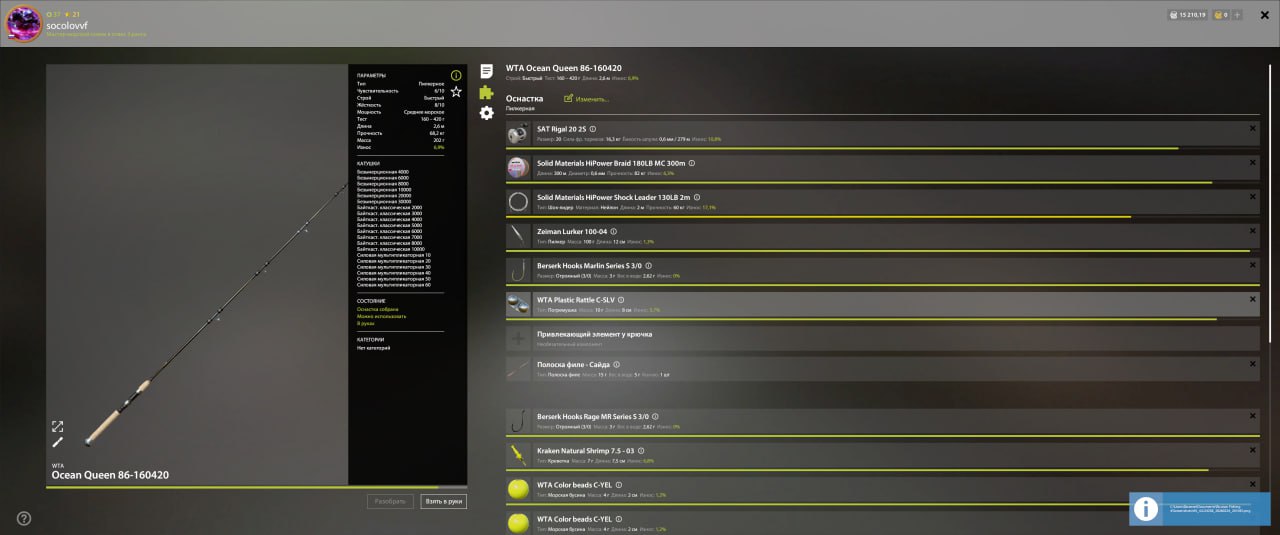Viewport: 1280px width, 535px height.
Task: Toggle the favorite star for Ocean Queen rod
Action: tap(456, 92)
